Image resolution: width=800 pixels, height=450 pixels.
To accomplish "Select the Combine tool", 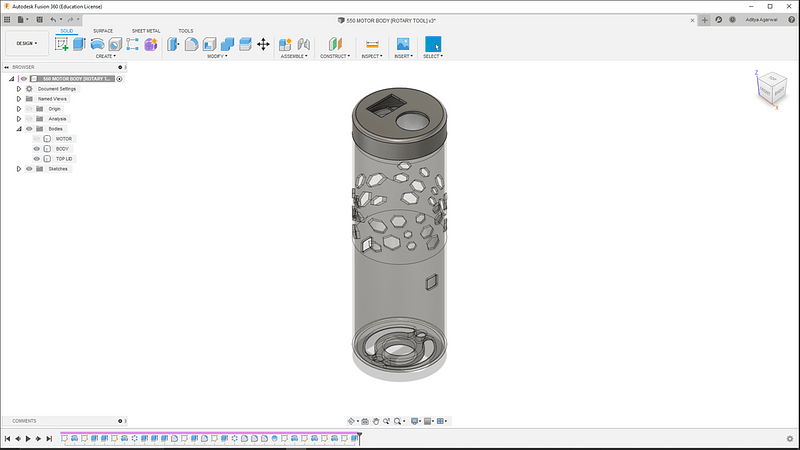I will 227,44.
